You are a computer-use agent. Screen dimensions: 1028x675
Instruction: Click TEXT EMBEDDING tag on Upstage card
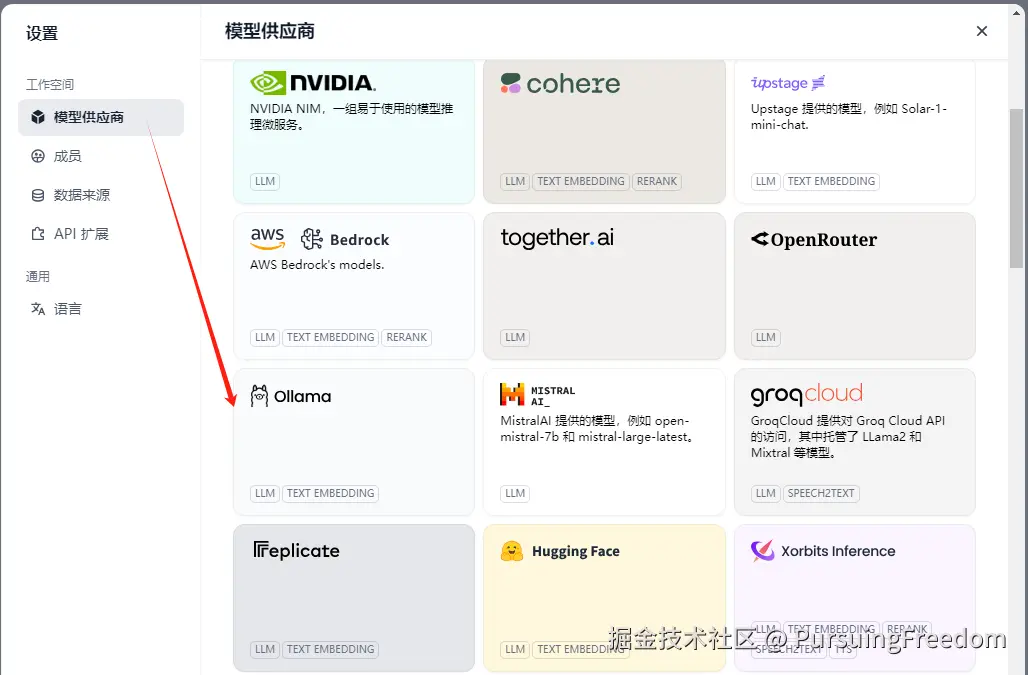coord(831,182)
